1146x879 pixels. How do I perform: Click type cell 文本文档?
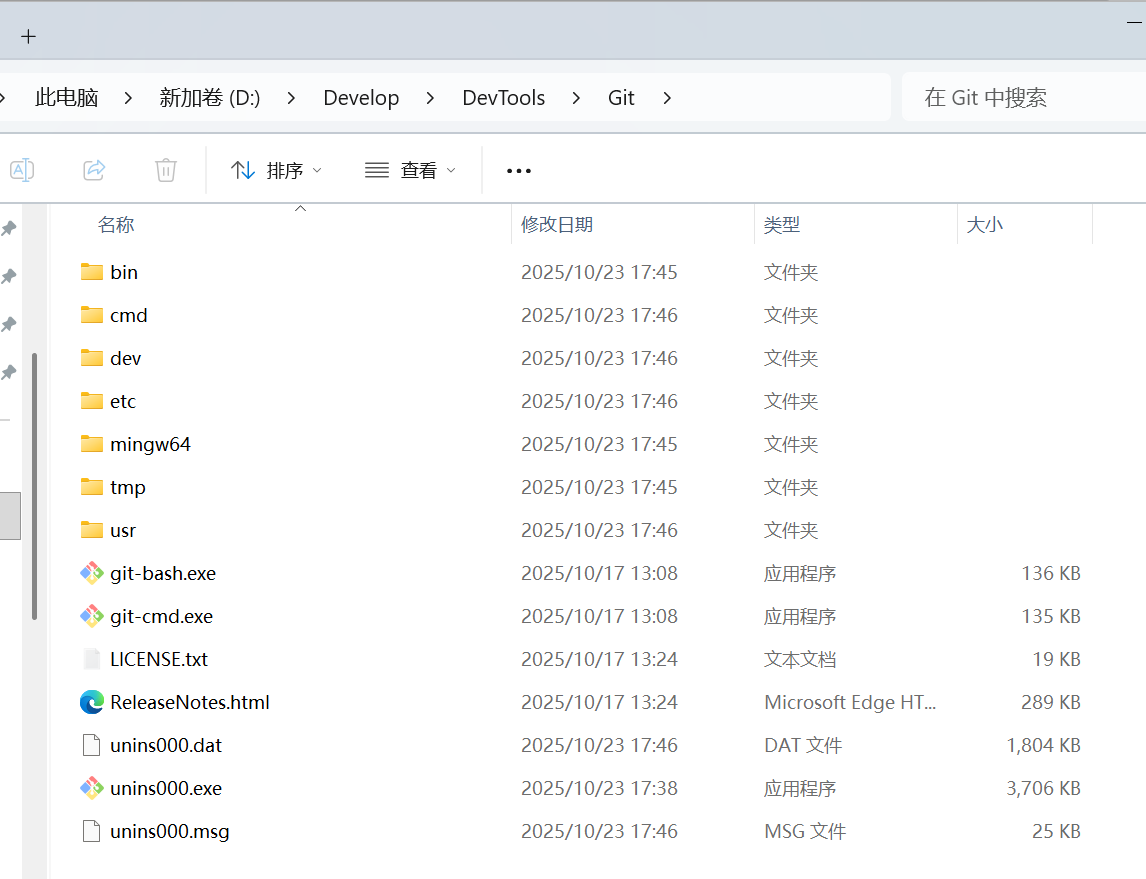click(x=800, y=659)
